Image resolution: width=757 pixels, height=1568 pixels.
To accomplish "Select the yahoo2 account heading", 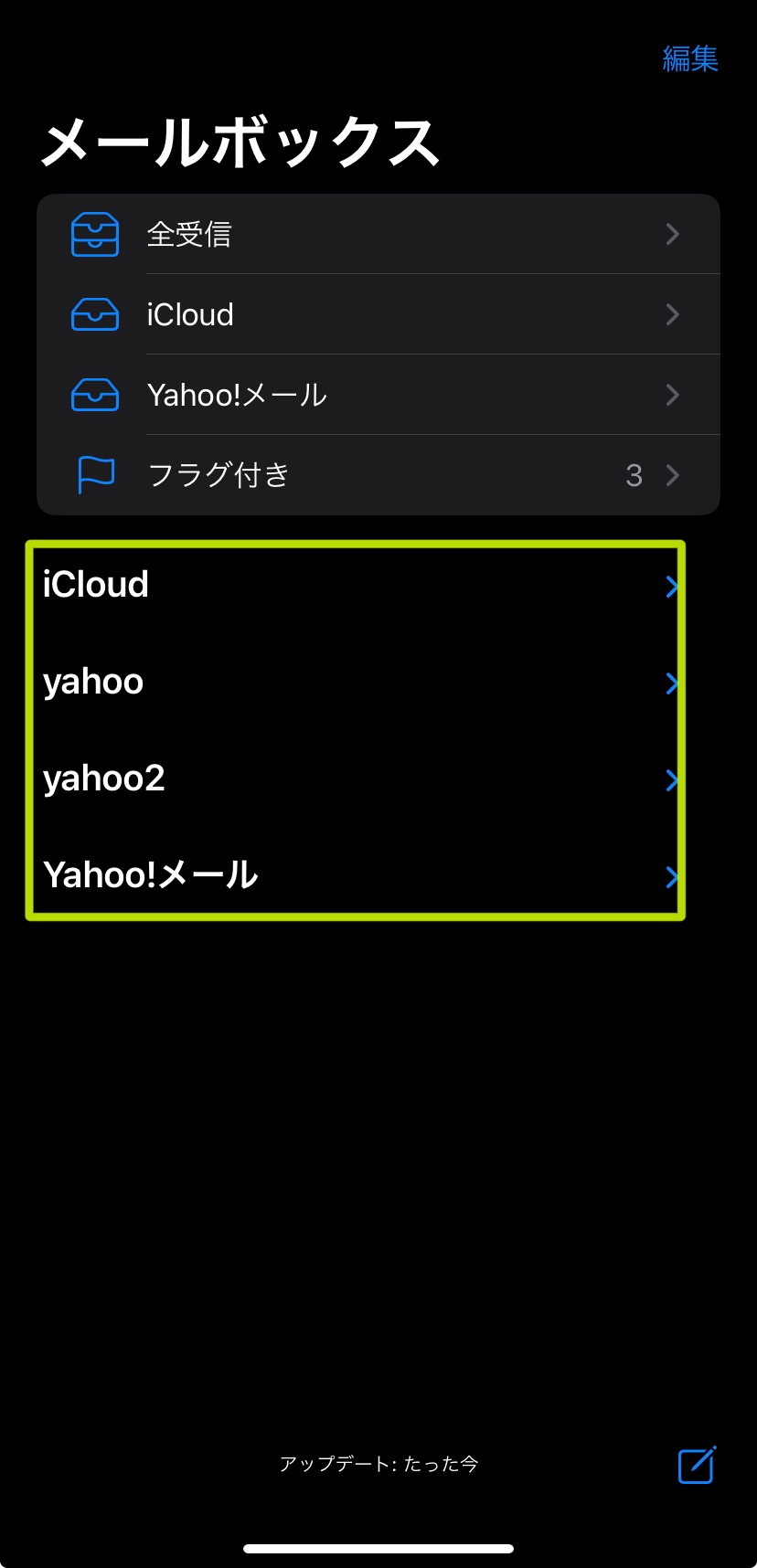I will point(104,779).
